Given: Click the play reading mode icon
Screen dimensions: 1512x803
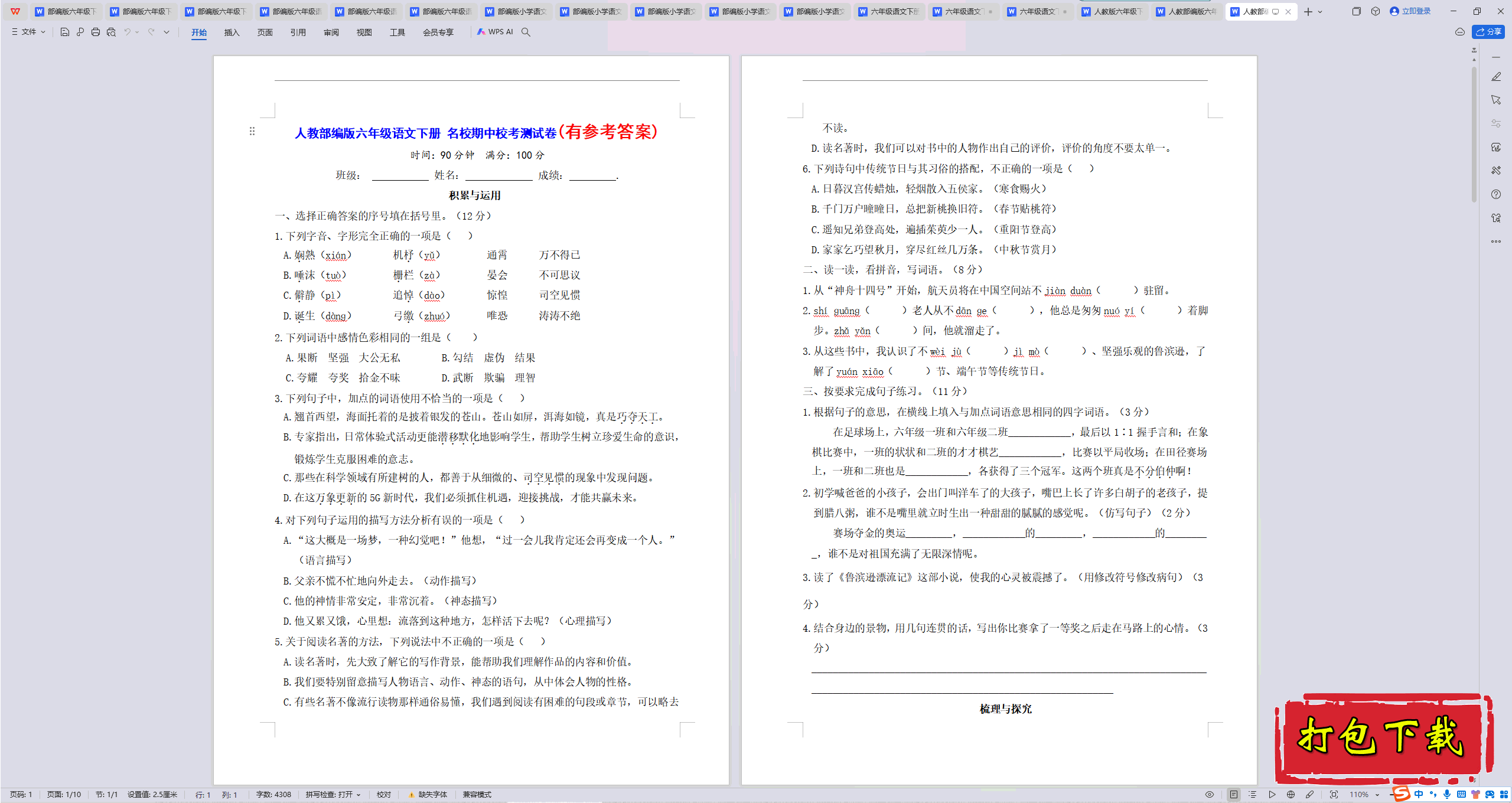Looking at the screenshot, I should click(1272, 795).
